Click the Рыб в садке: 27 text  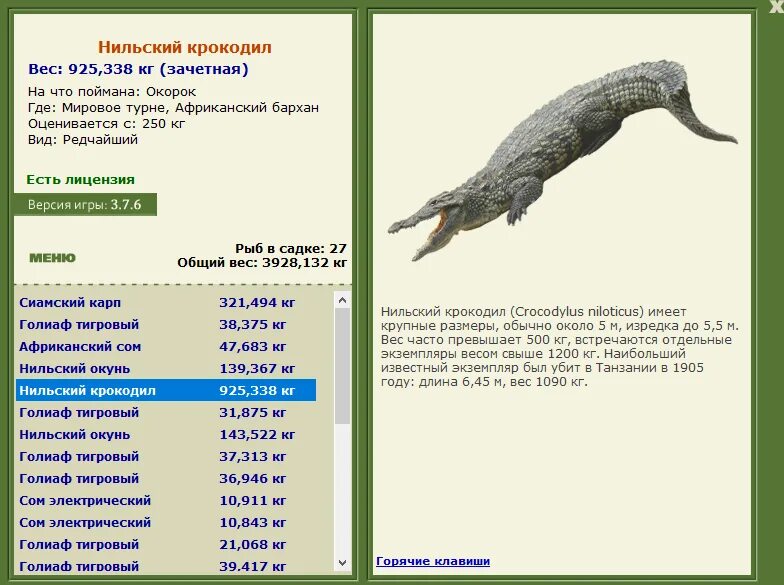[x=291, y=248]
